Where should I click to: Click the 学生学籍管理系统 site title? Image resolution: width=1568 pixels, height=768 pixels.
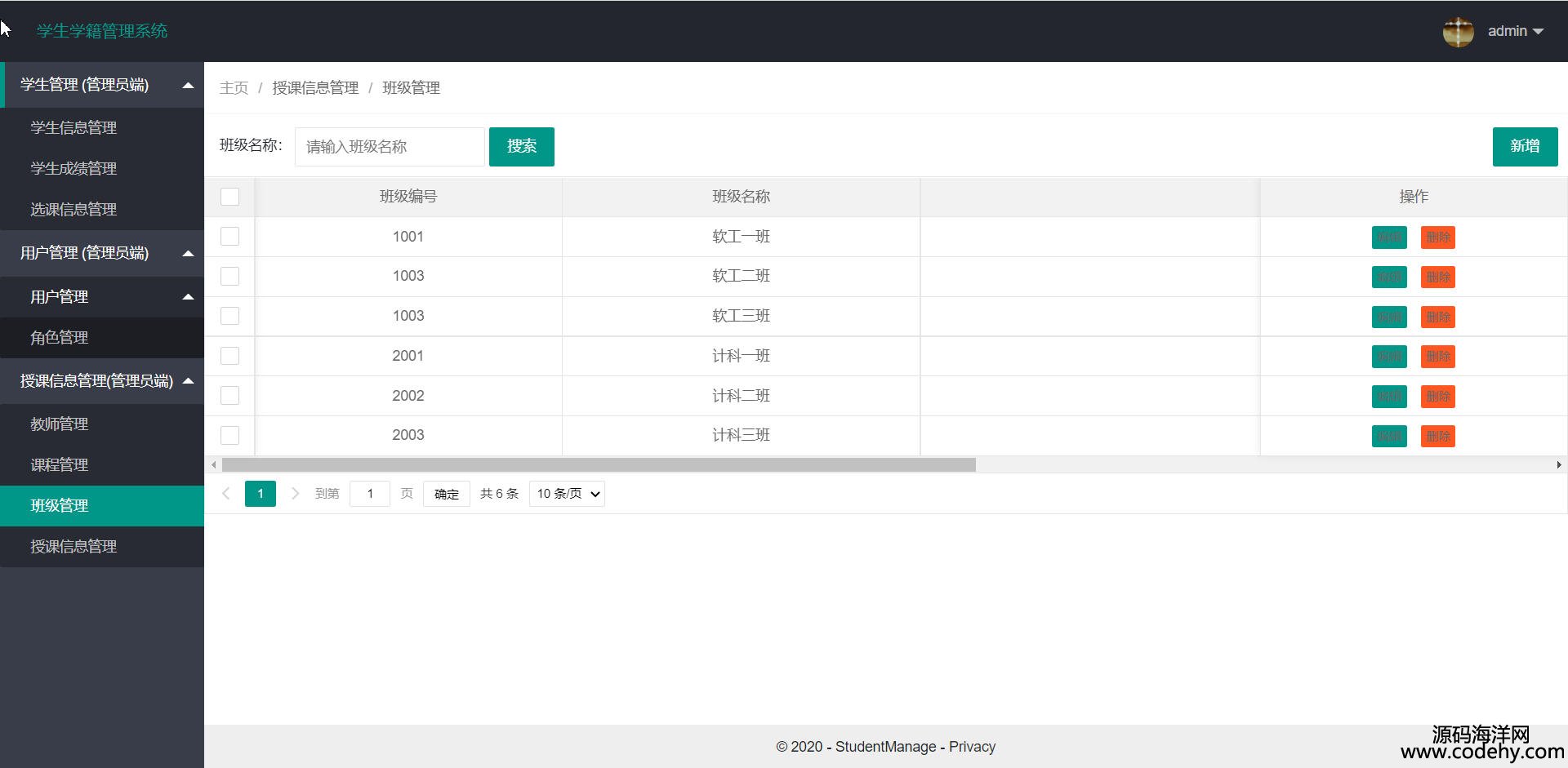102,31
